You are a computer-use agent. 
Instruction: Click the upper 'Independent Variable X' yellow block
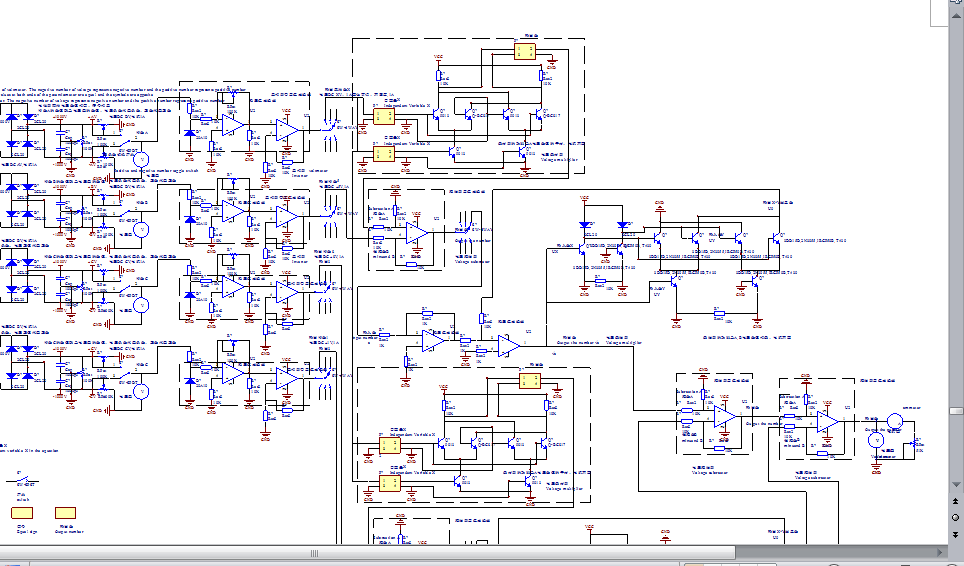[x=384, y=116]
